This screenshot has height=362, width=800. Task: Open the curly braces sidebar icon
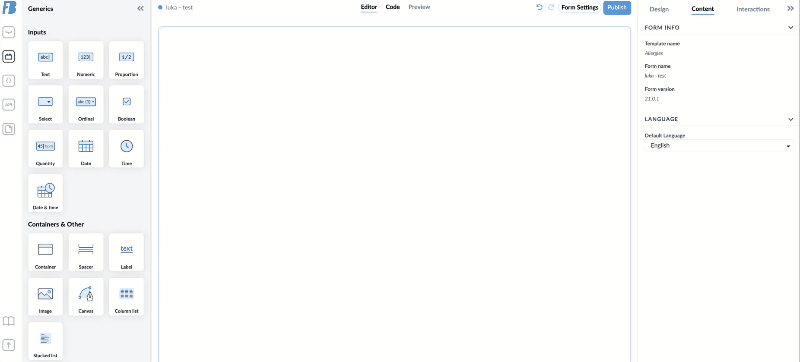pyautogui.click(x=9, y=81)
